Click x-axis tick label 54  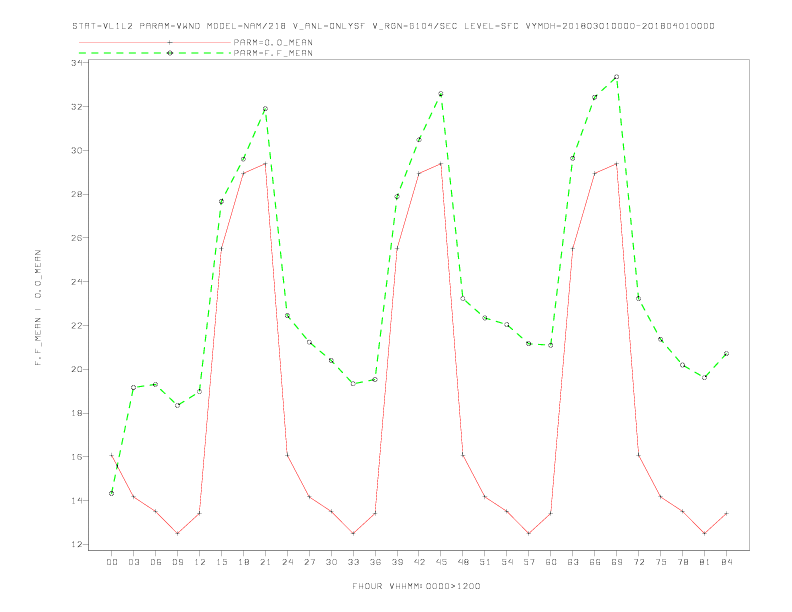pyautogui.click(x=507, y=562)
